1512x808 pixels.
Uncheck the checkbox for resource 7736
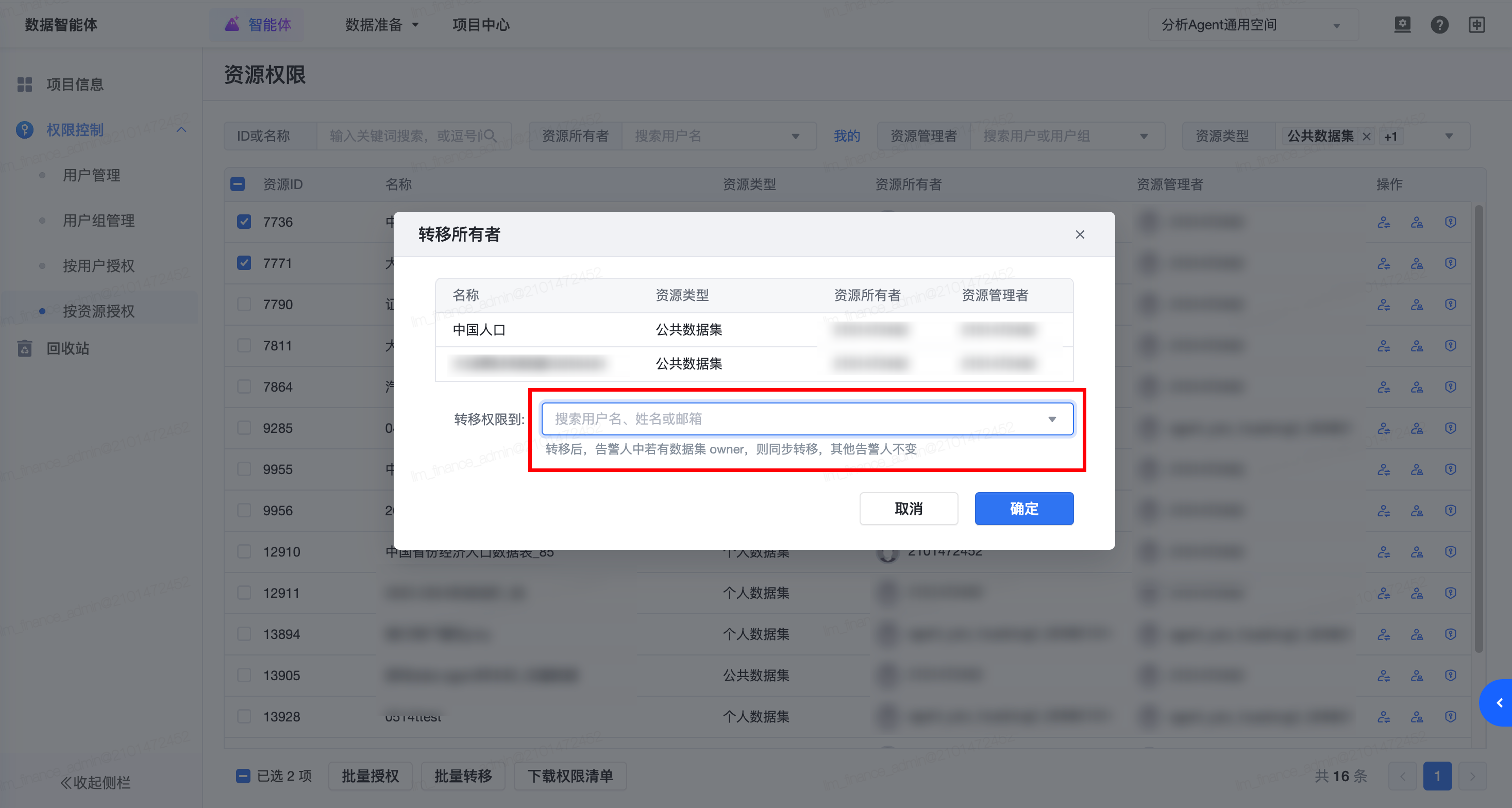(x=244, y=222)
